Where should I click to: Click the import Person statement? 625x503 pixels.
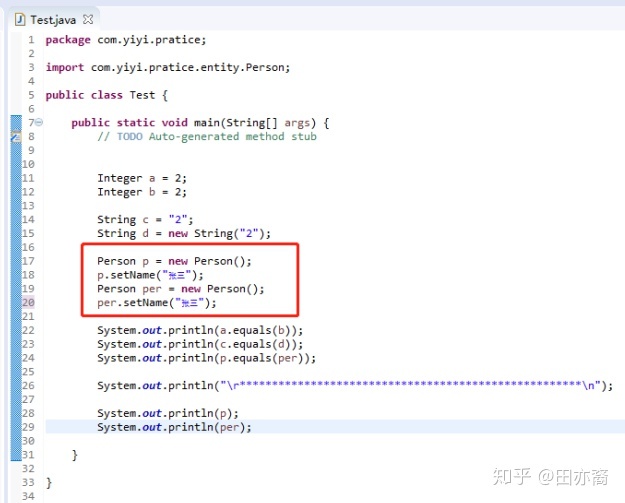tap(168, 67)
